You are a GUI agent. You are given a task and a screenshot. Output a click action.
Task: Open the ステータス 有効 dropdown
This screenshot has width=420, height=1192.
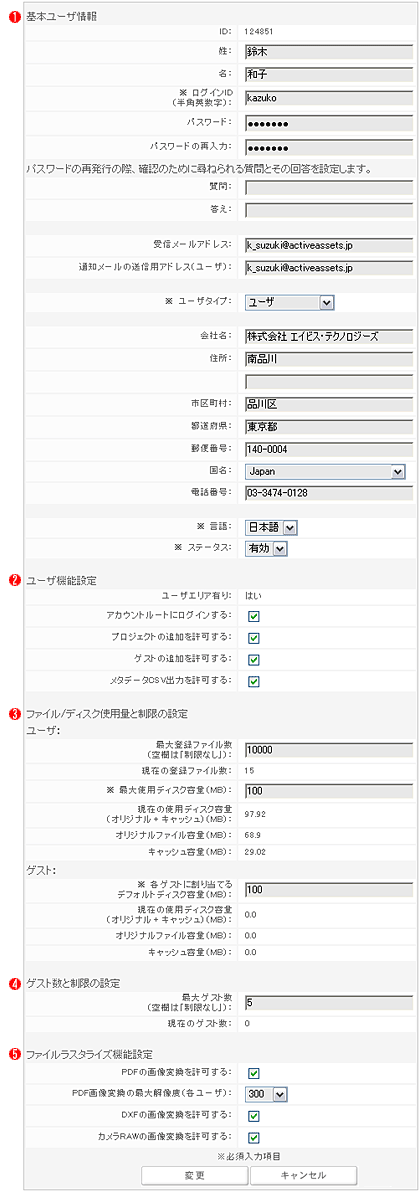tap(266, 547)
